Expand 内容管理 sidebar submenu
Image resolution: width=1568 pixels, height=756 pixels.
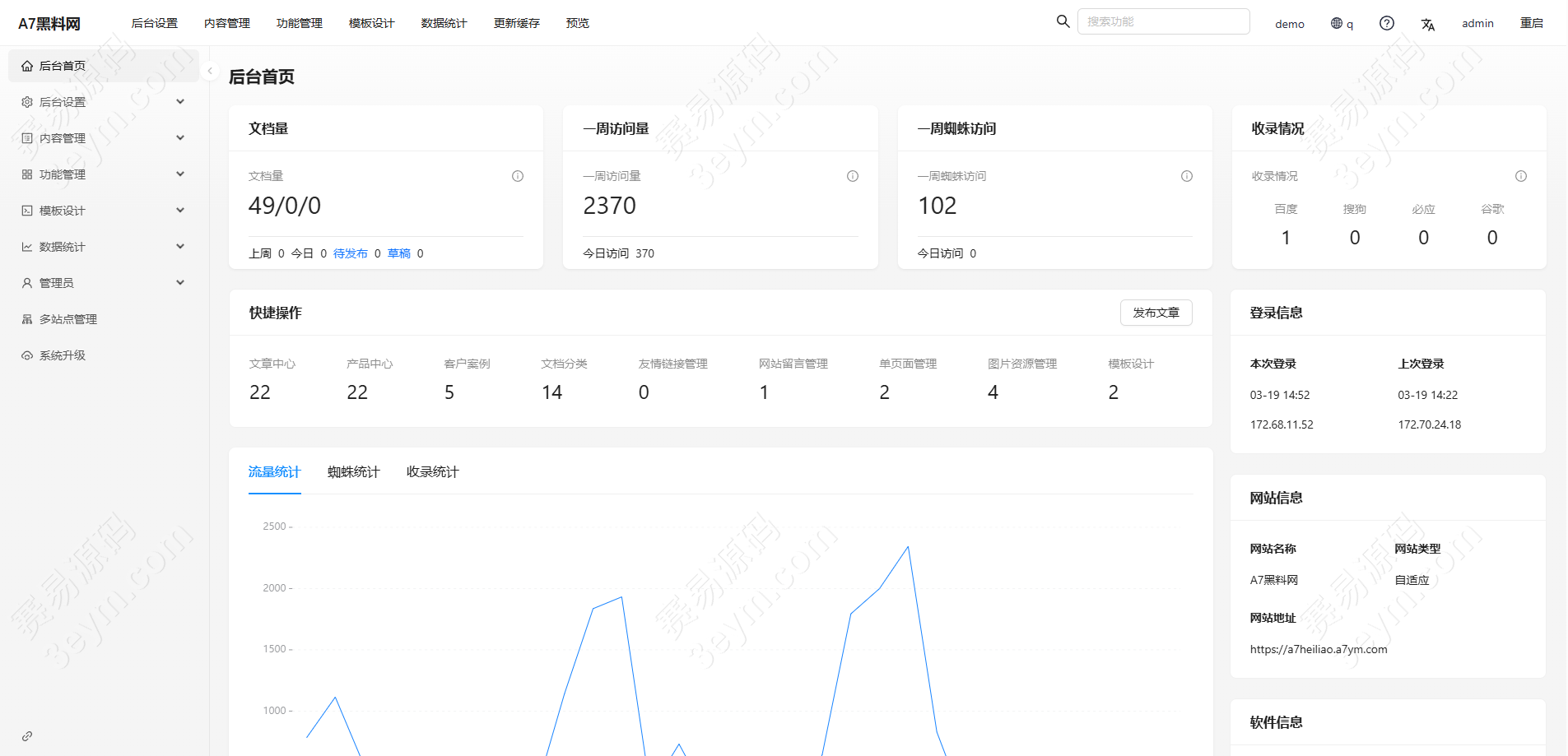(103, 138)
